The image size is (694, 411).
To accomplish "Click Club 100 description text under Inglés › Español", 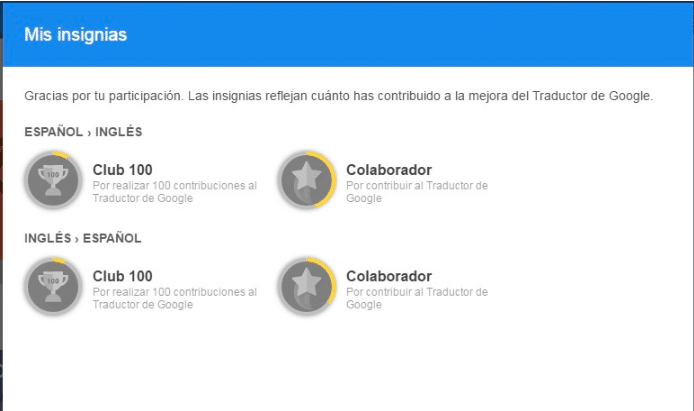I will point(175,298).
